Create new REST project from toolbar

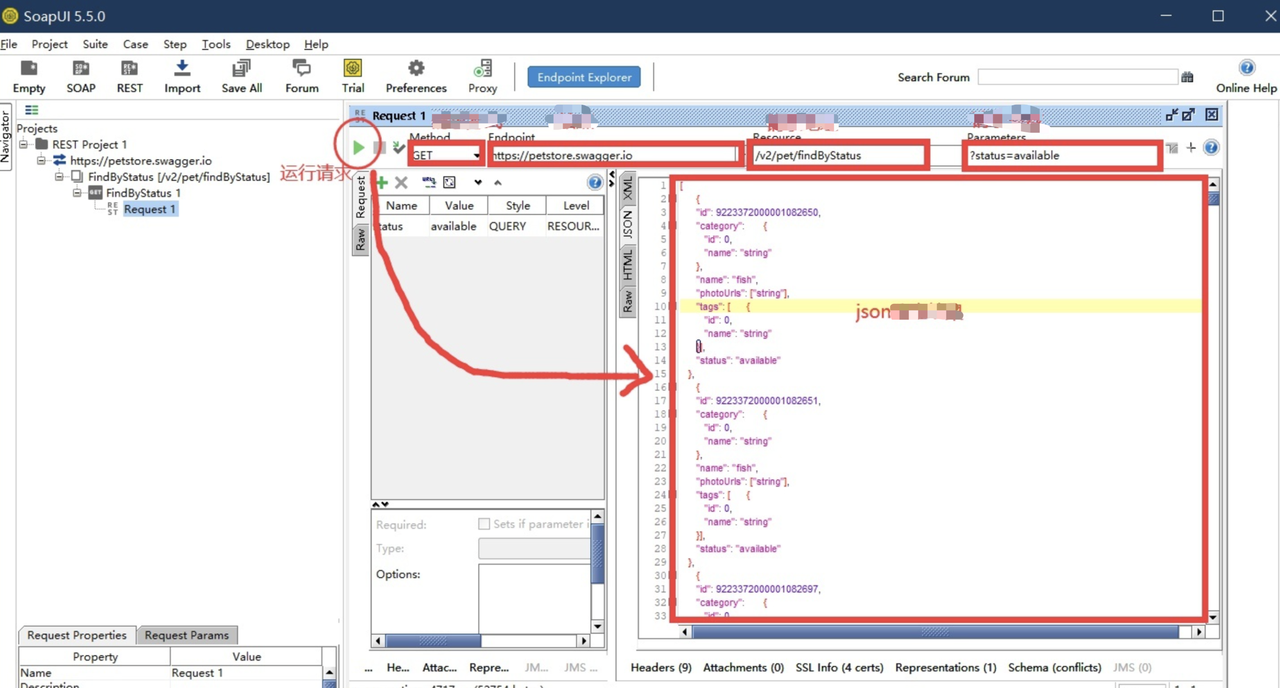(x=129, y=76)
